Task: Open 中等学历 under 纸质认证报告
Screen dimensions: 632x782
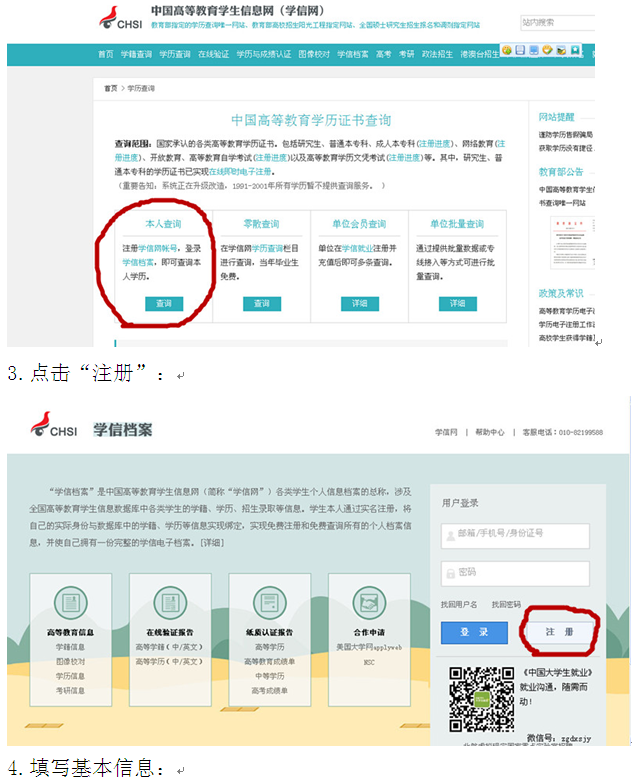Action: [269, 676]
